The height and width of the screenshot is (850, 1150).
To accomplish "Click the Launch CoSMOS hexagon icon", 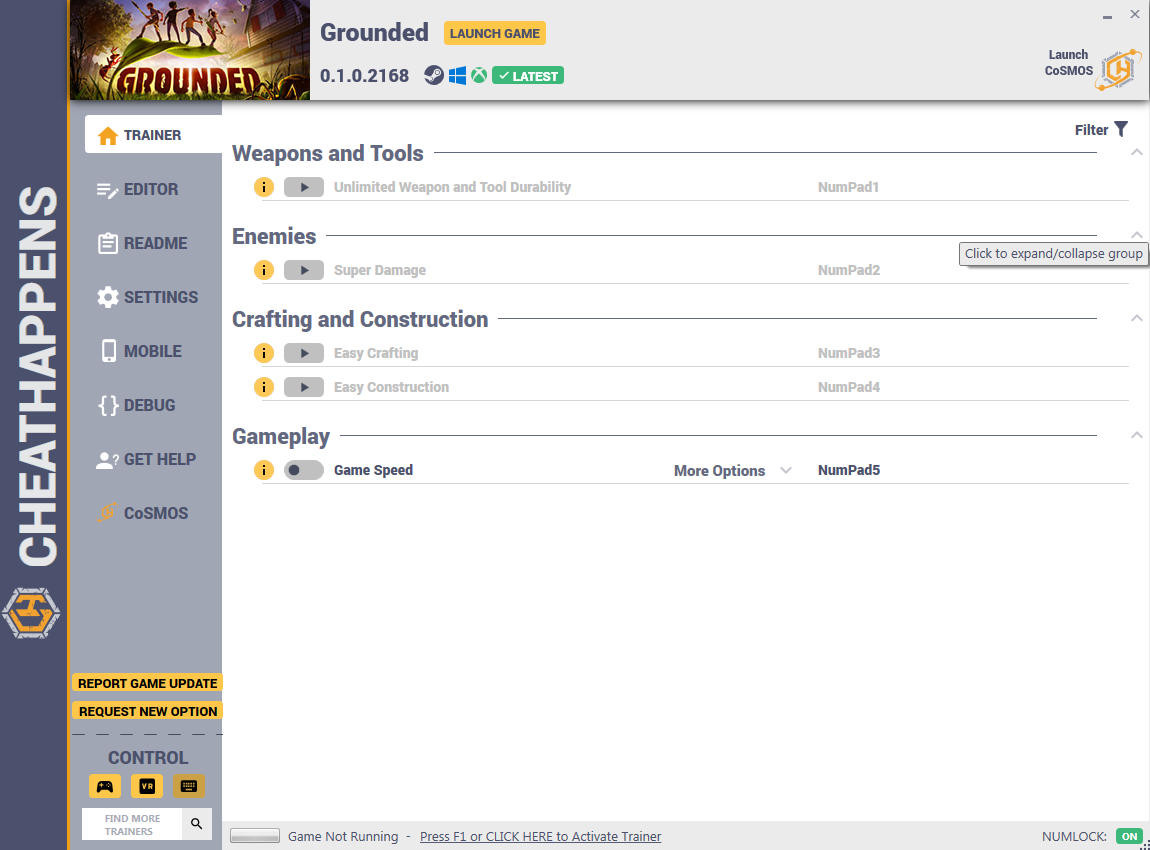I will pyautogui.click(x=1118, y=70).
